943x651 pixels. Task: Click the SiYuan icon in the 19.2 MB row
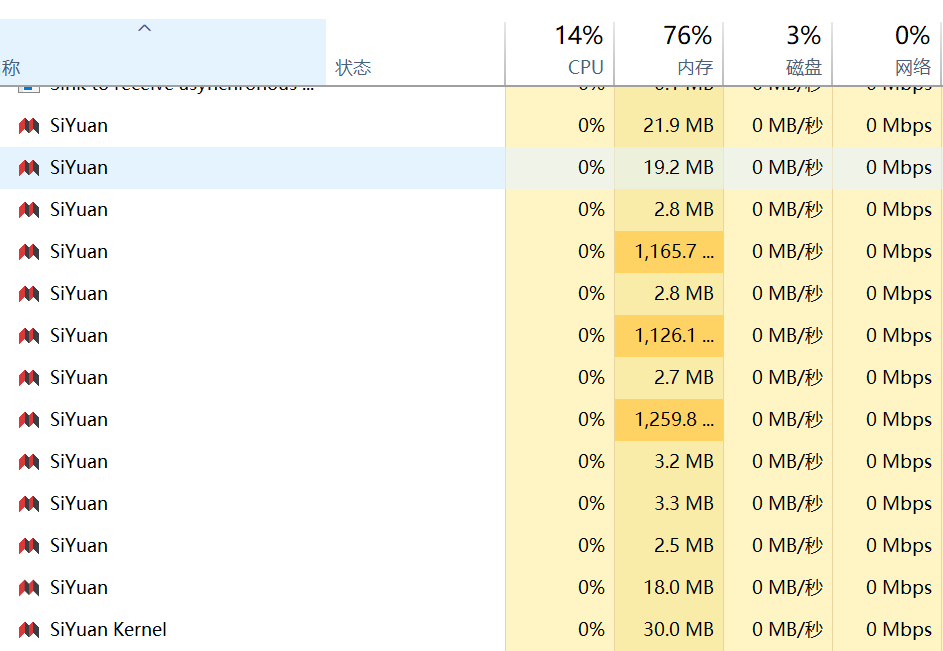pos(29,168)
